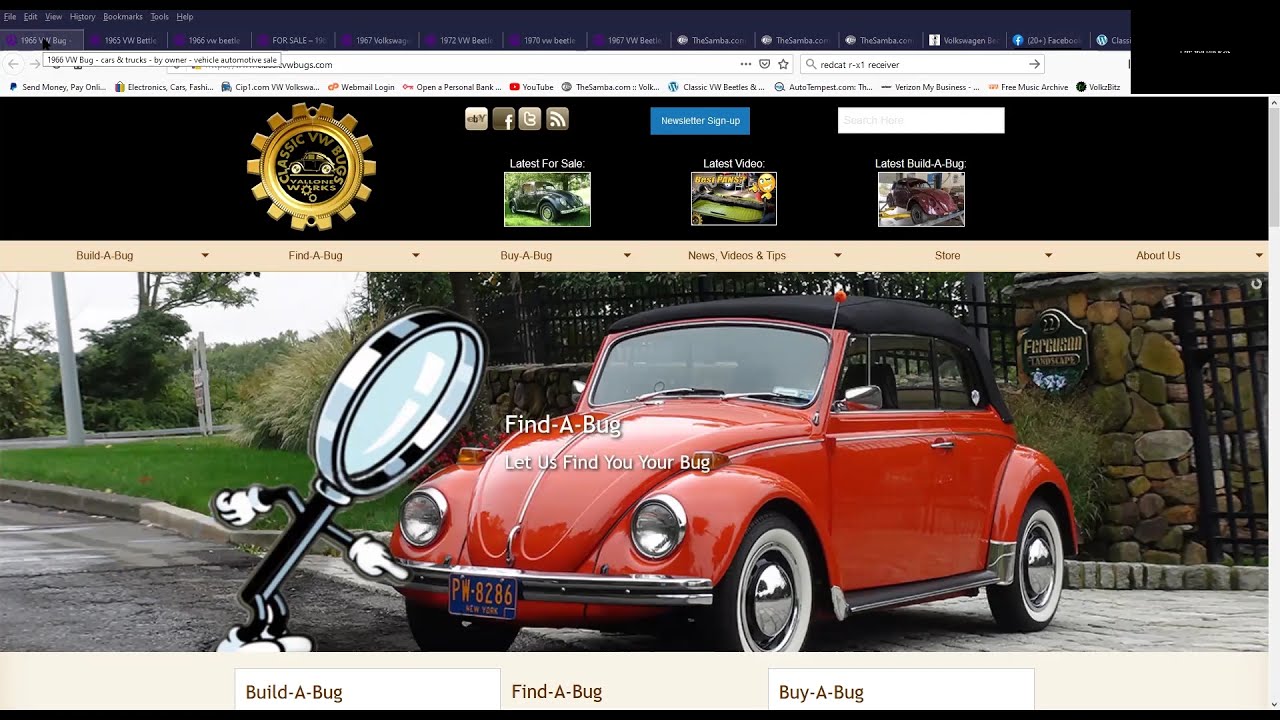Switch to the 1965 VW Beetle tab
Screen dimensions: 1280x720
125,40
